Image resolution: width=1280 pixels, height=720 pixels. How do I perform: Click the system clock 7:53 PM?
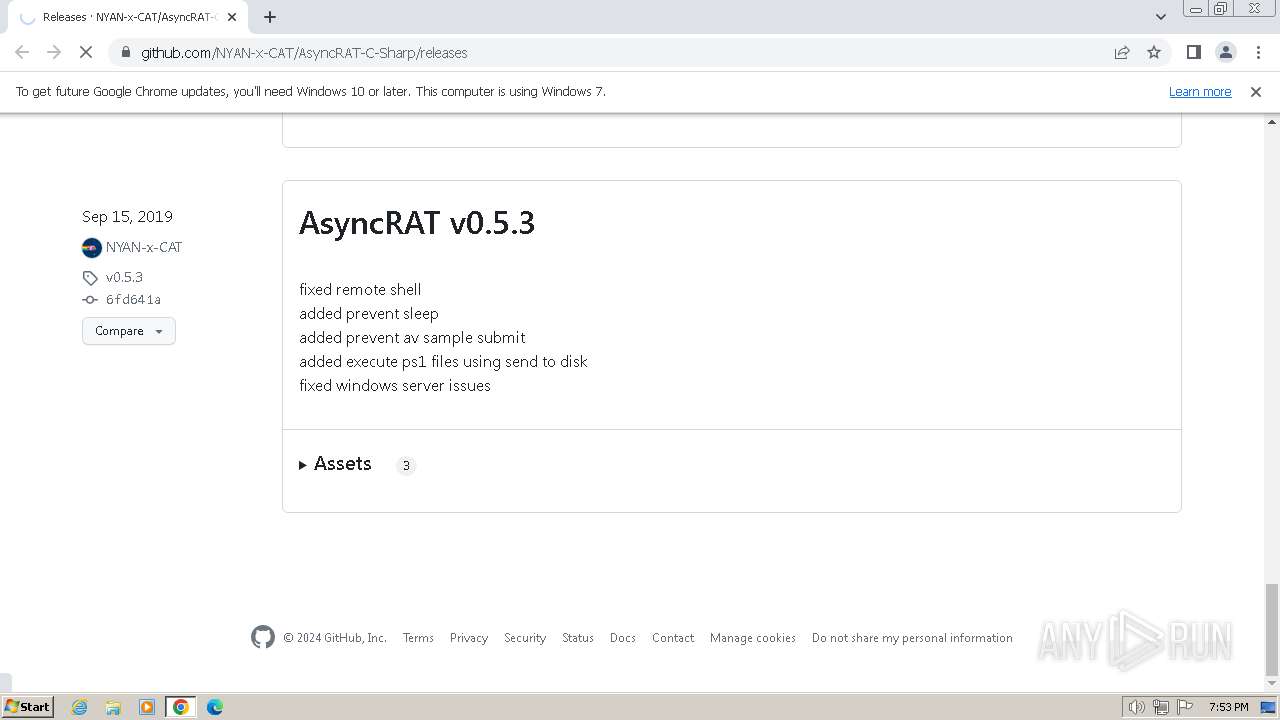click(1228, 707)
